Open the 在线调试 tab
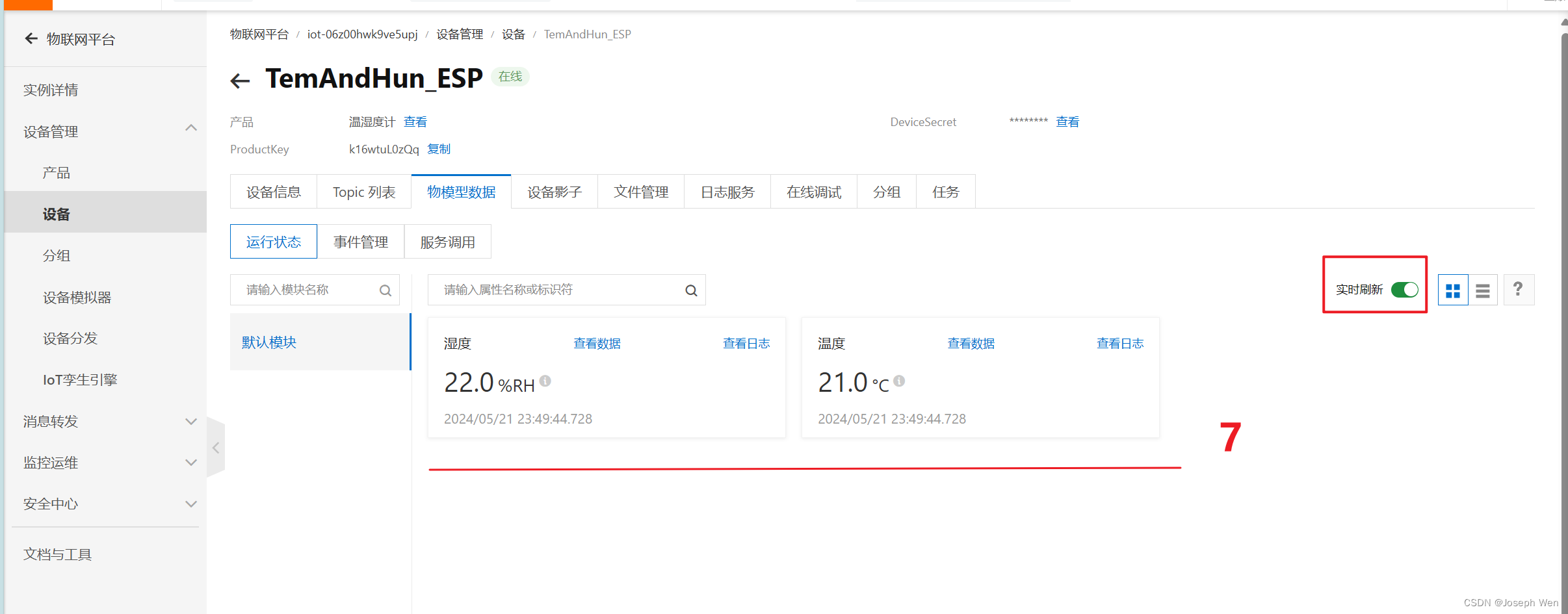Viewport: 1568px width, 614px height. [814, 192]
